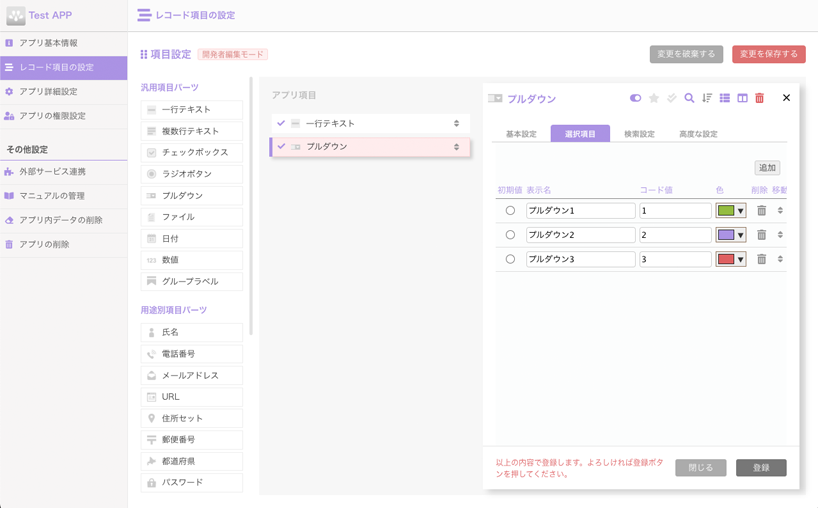Screen dimensions: 818x508
Task: Click the column layout icon in panel header
Action: 742,98
